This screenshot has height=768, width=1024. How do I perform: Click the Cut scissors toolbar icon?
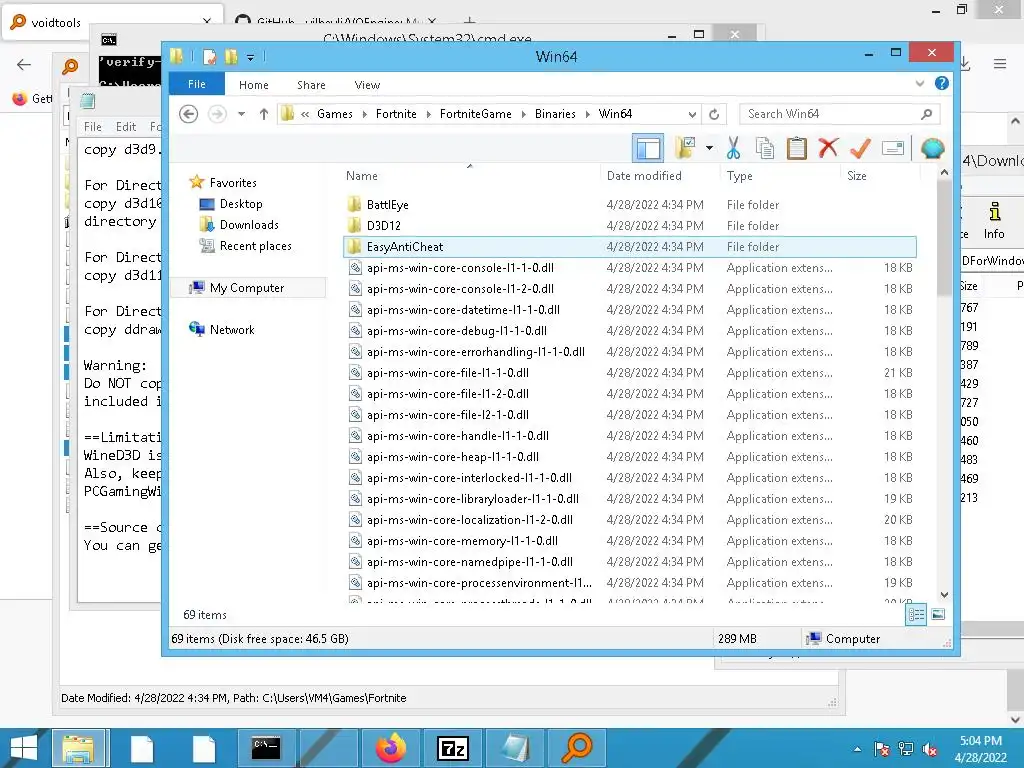[x=733, y=148]
